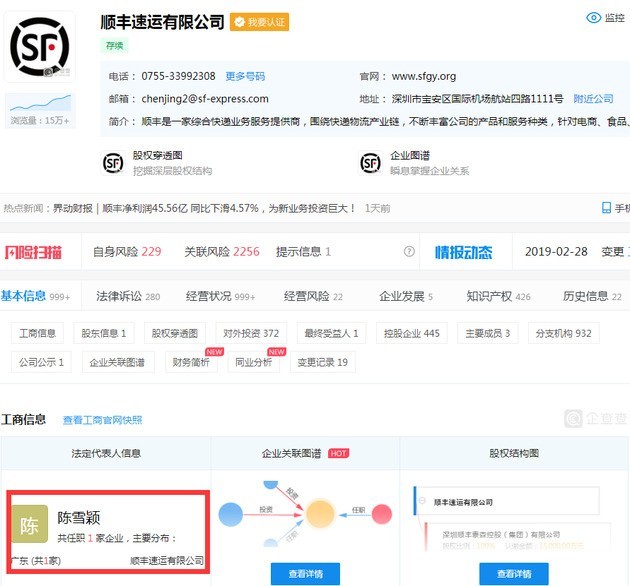Image resolution: width=630 pixels, height=586 pixels.
Task: Click the page views trend chart
Action: [x=40, y=103]
